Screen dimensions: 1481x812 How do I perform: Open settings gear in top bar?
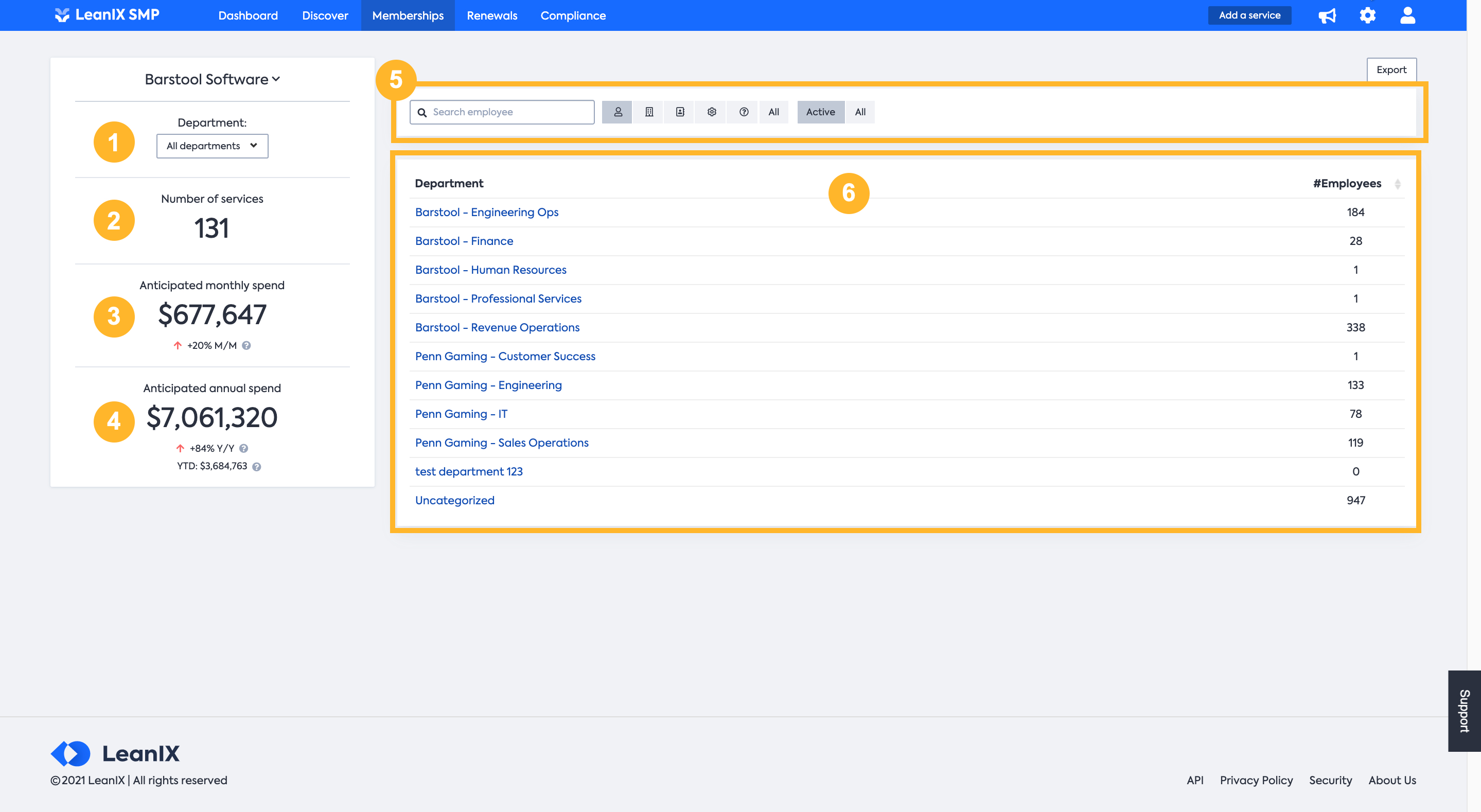pyautogui.click(x=1368, y=15)
